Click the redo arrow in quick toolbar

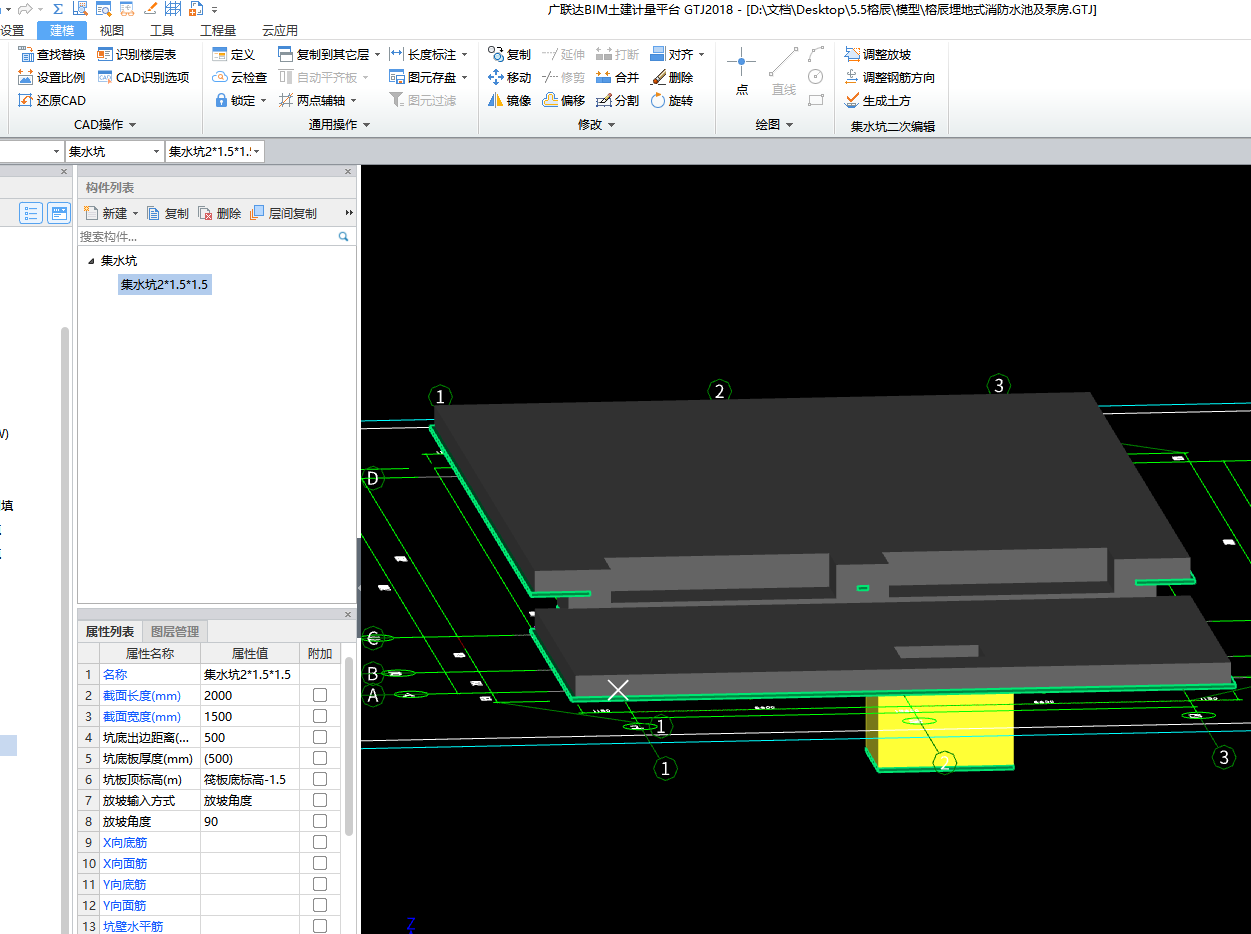coord(25,9)
